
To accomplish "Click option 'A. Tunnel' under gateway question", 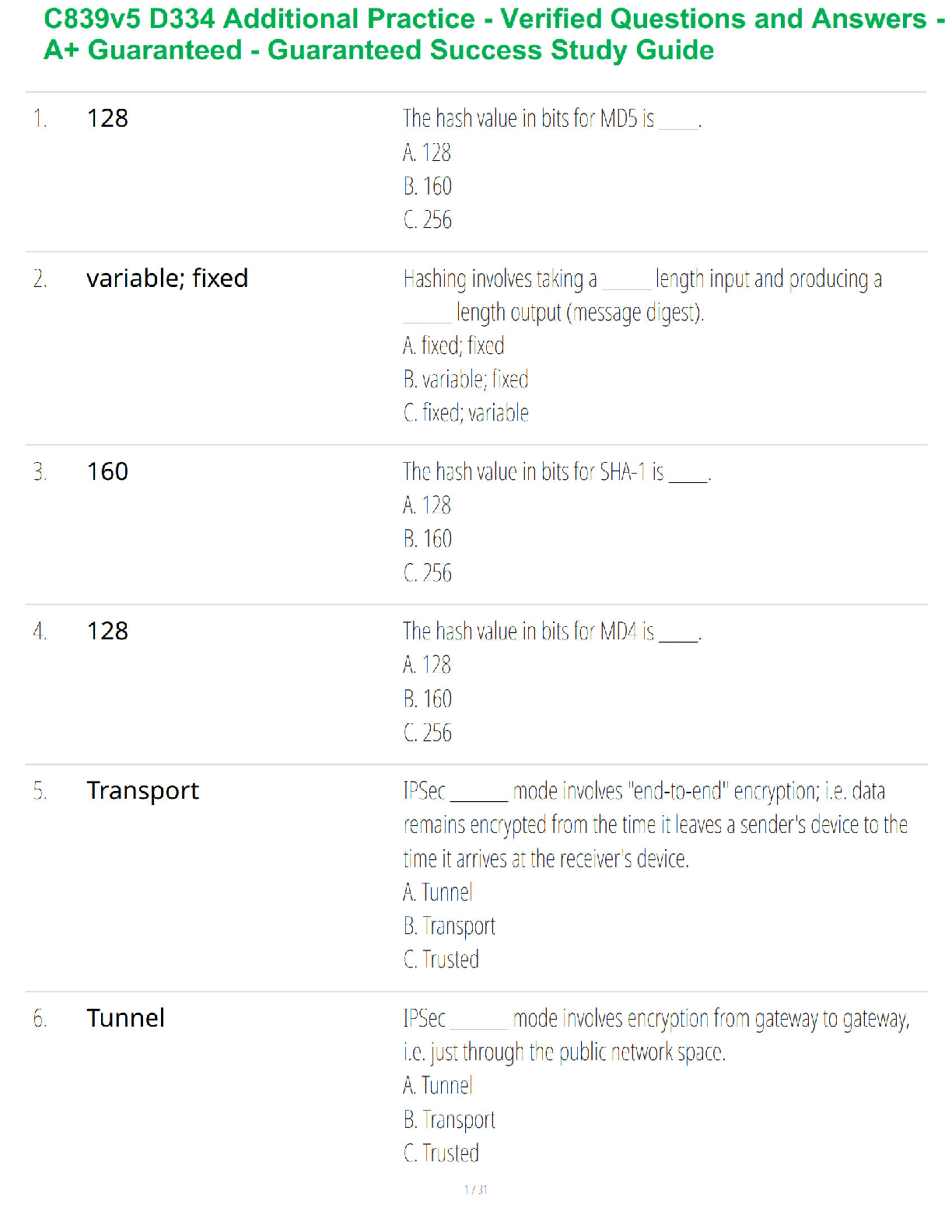I will pyautogui.click(x=437, y=1085).
